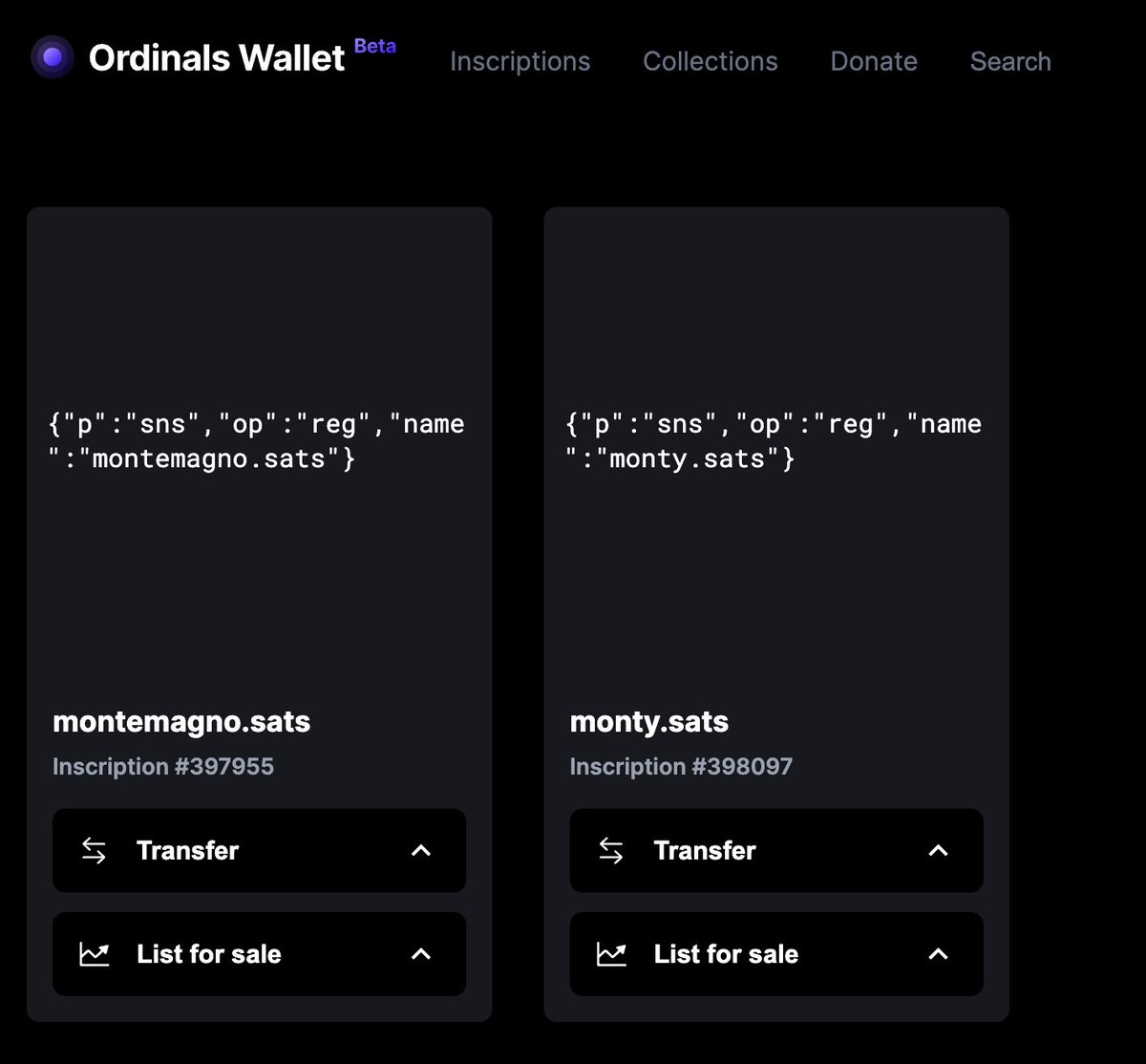Image resolution: width=1146 pixels, height=1064 pixels.
Task: Click the transfer arrows icon on monty.sats card
Action: (x=611, y=850)
